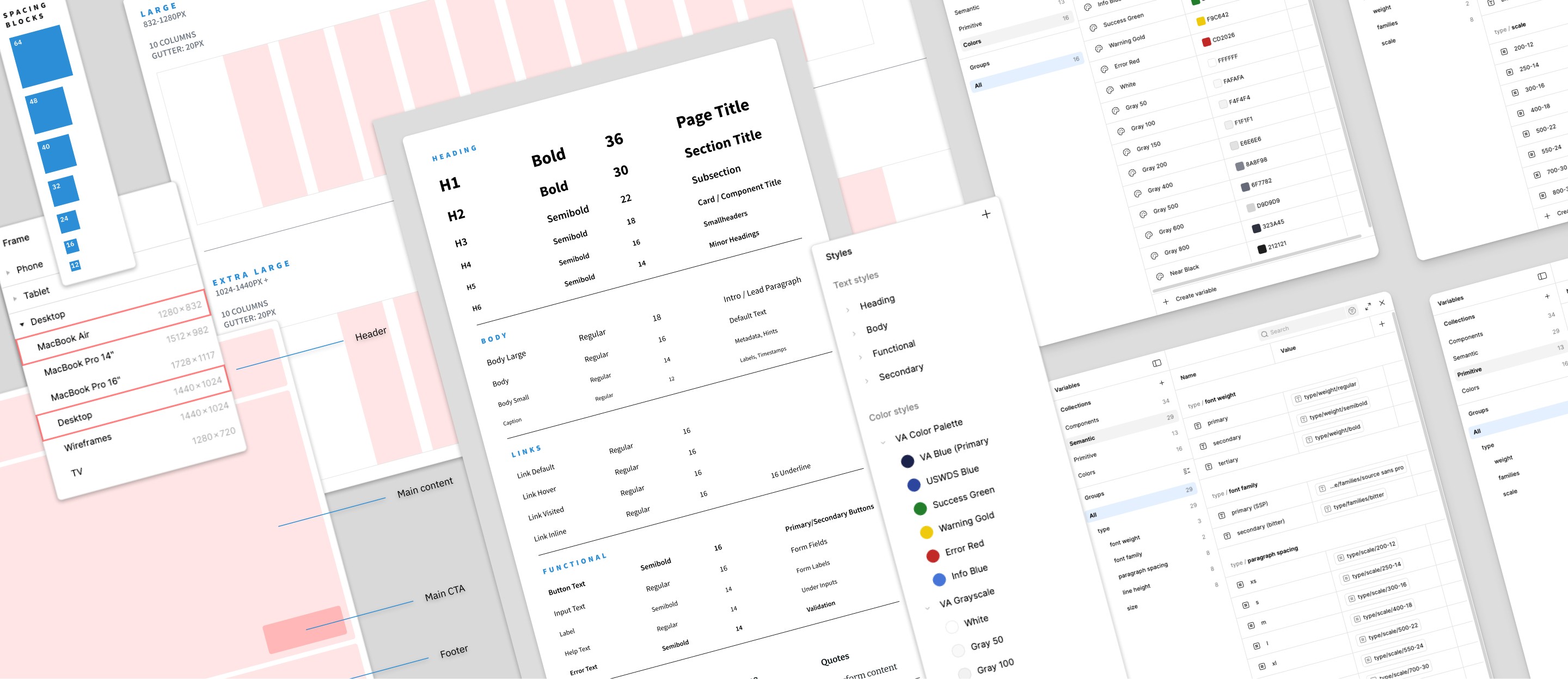This screenshot has height=679, width=1568.
Task: Collapse the VA Grayscale color styles
Action: click(x=927, y=608)
